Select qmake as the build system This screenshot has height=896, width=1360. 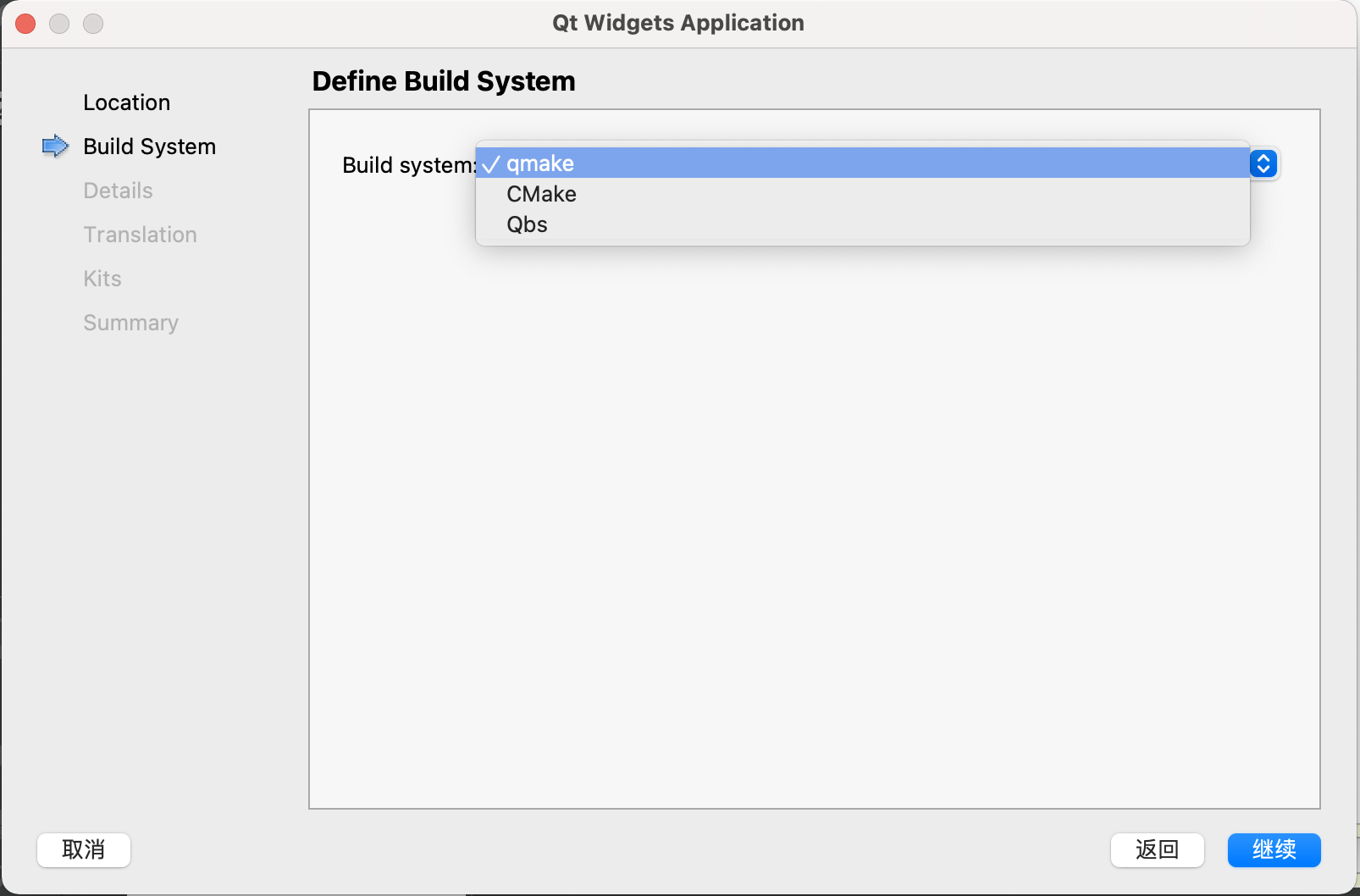point(539,163)
